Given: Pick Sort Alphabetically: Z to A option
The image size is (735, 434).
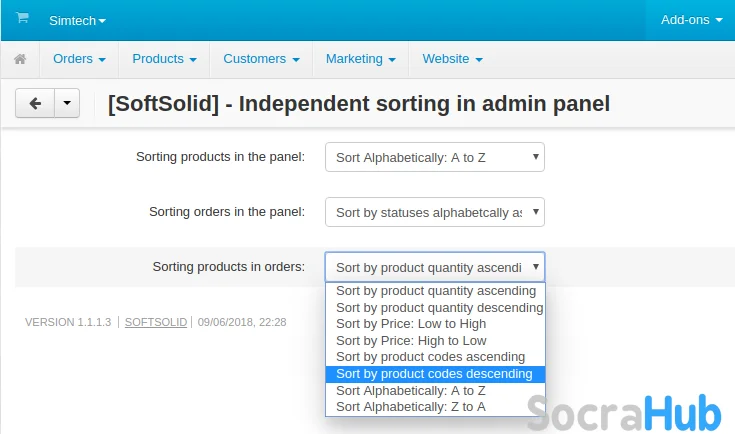Looking at the screenshot, I should 411,407.
